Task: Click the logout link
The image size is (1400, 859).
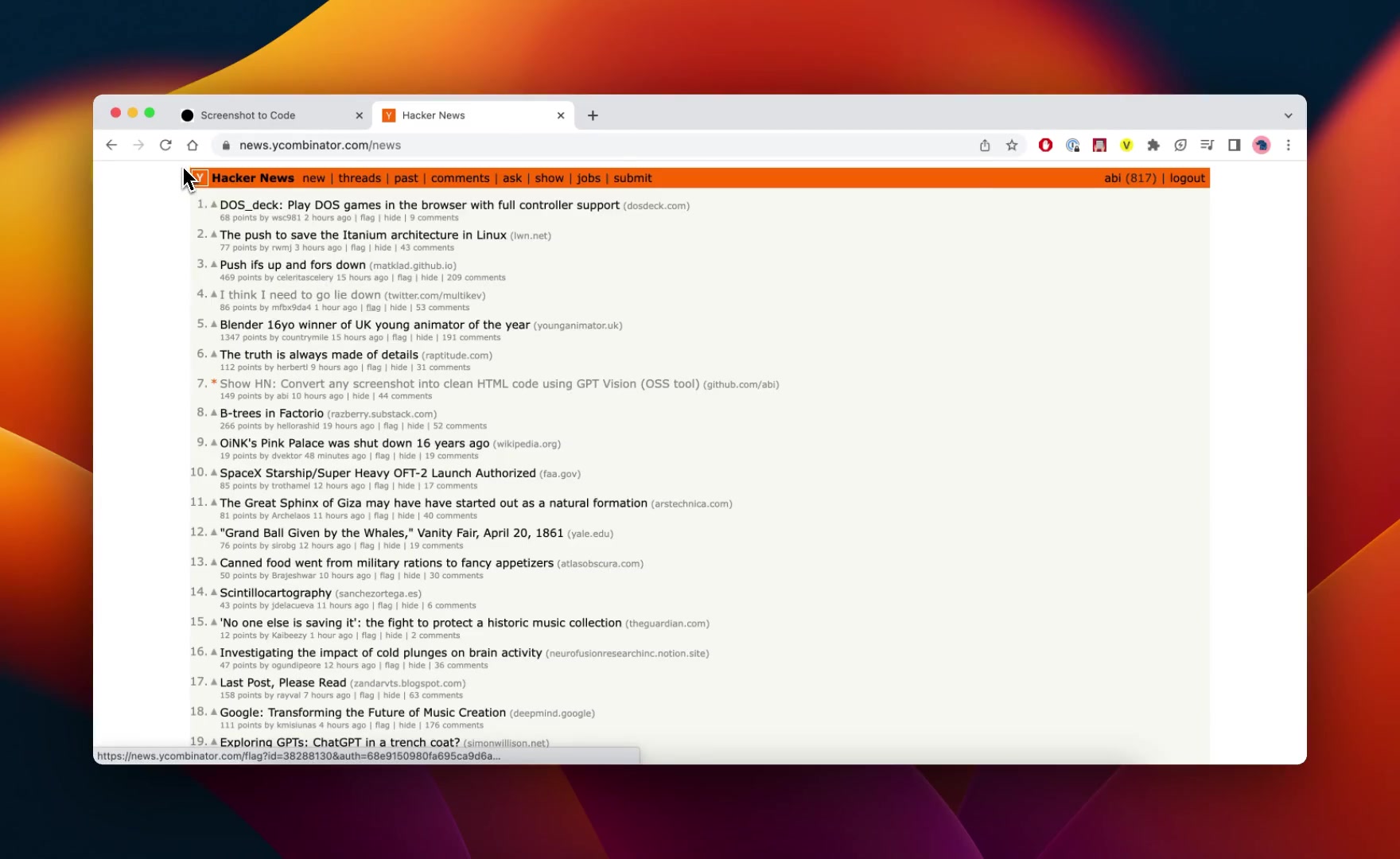Action: pos(1187,178)
